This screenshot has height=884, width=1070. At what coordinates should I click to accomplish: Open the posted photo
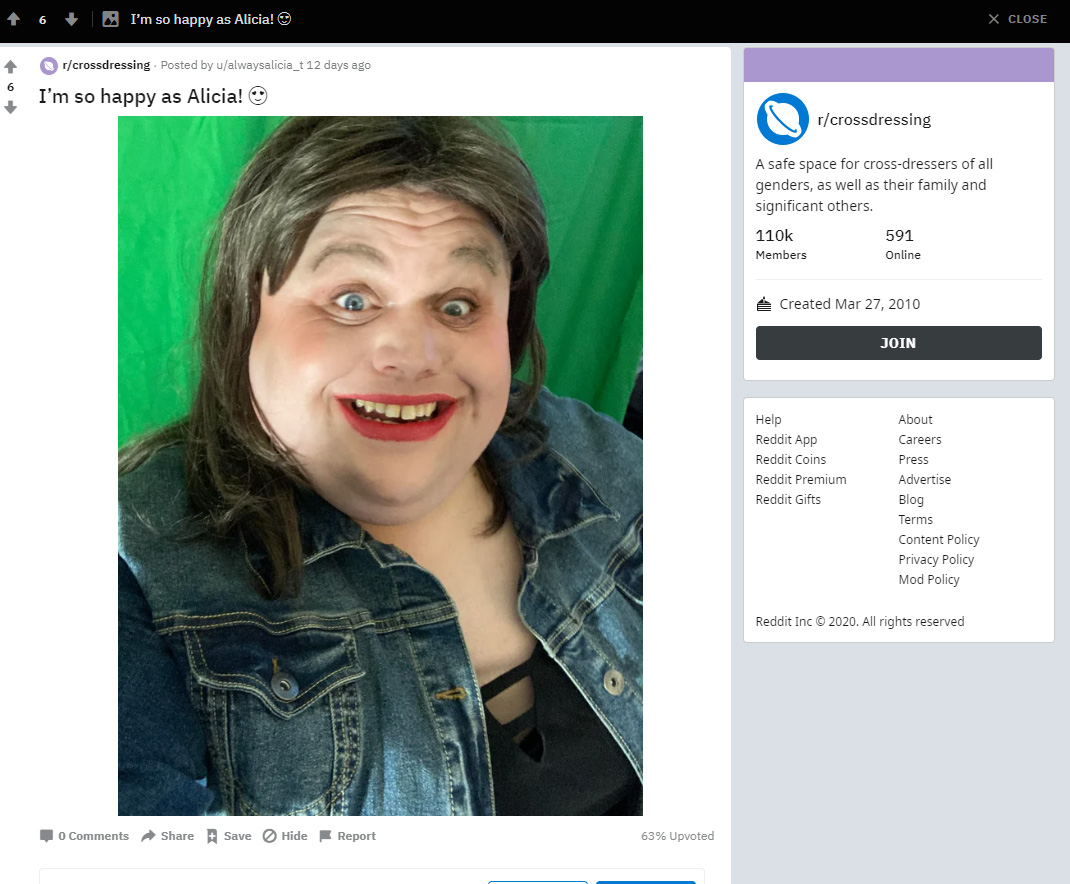(x=380, y=466)
